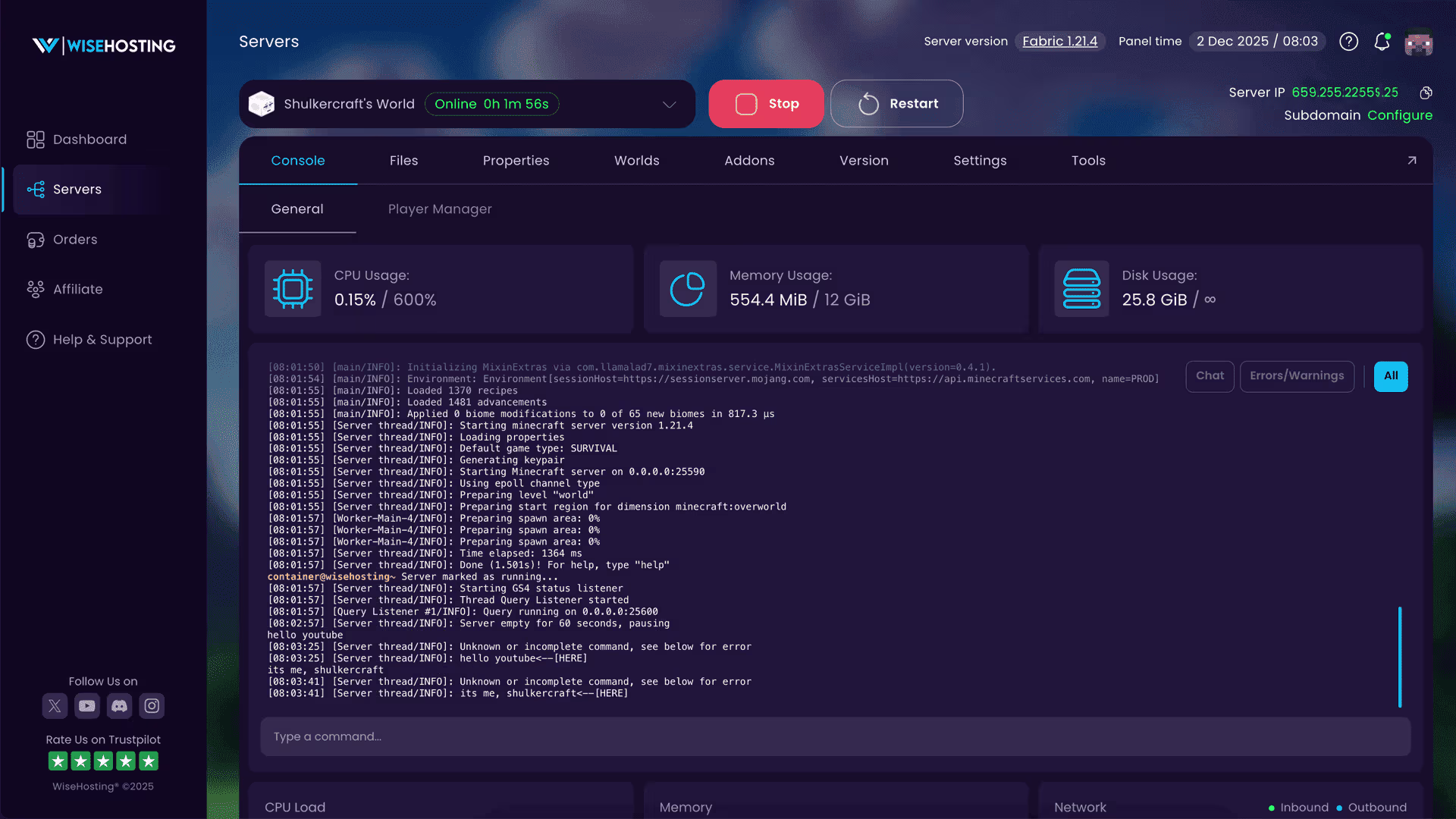Click the memory usage pie icon
The width and height of the screenshot is (1456, 819).
click(x=688, y=289)
